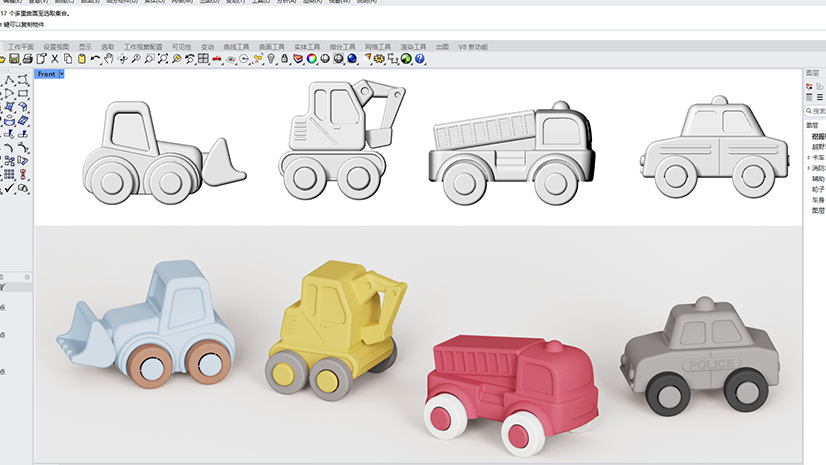Open the 渲染工具 tab

(x=413, y=47)
